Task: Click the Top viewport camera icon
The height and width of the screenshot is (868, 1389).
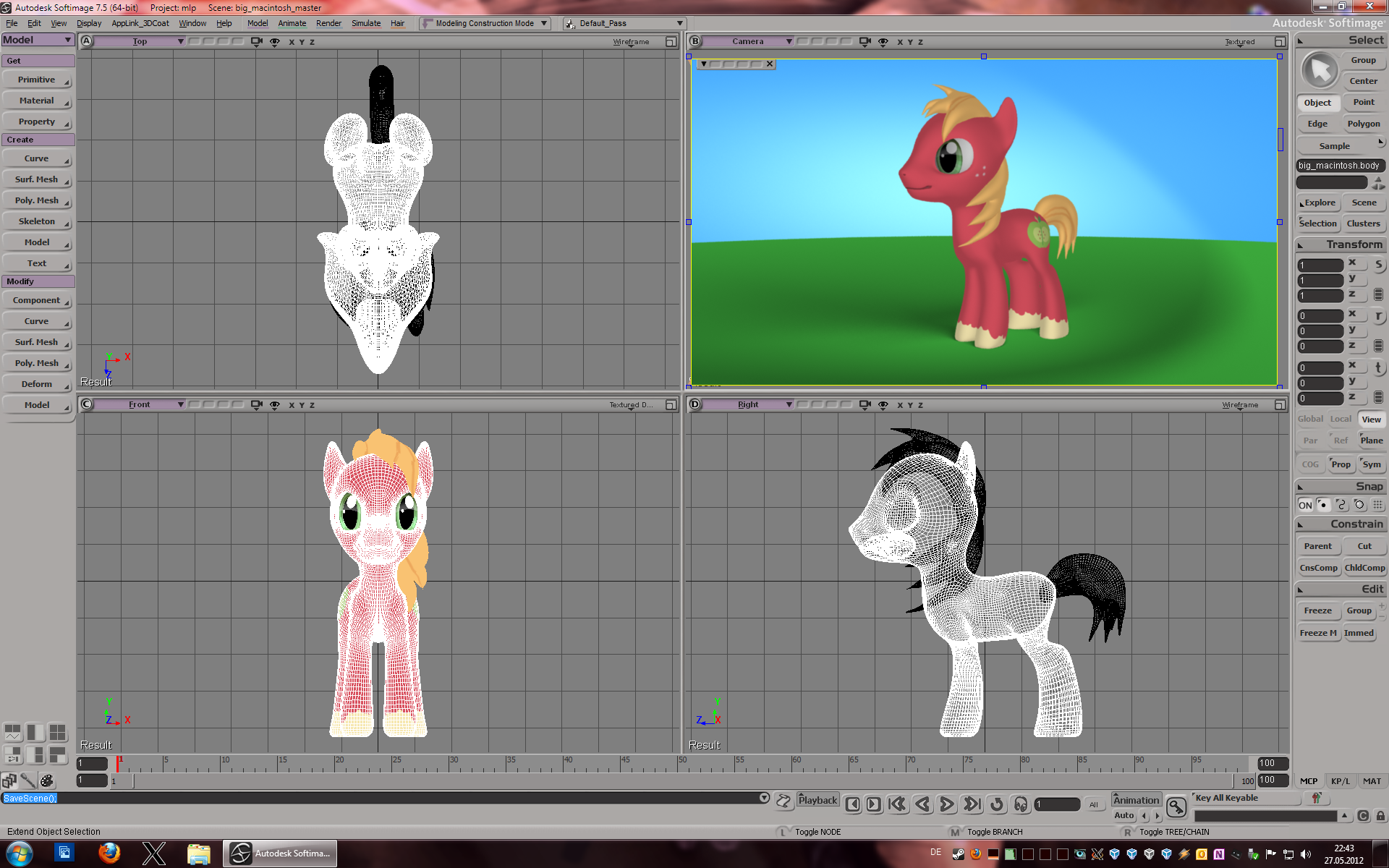Action: [256, 42]
